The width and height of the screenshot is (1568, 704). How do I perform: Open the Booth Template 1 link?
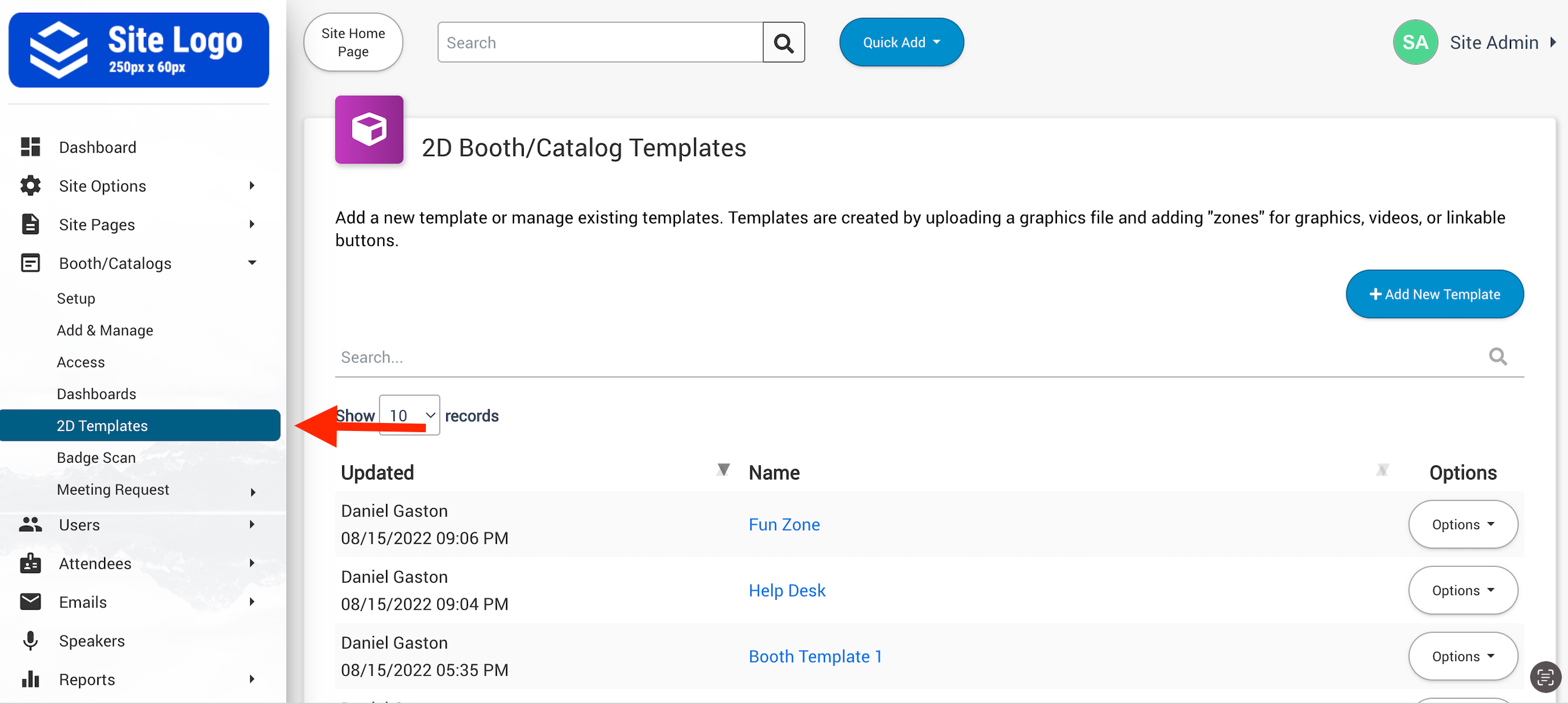(x=815, y=656)
